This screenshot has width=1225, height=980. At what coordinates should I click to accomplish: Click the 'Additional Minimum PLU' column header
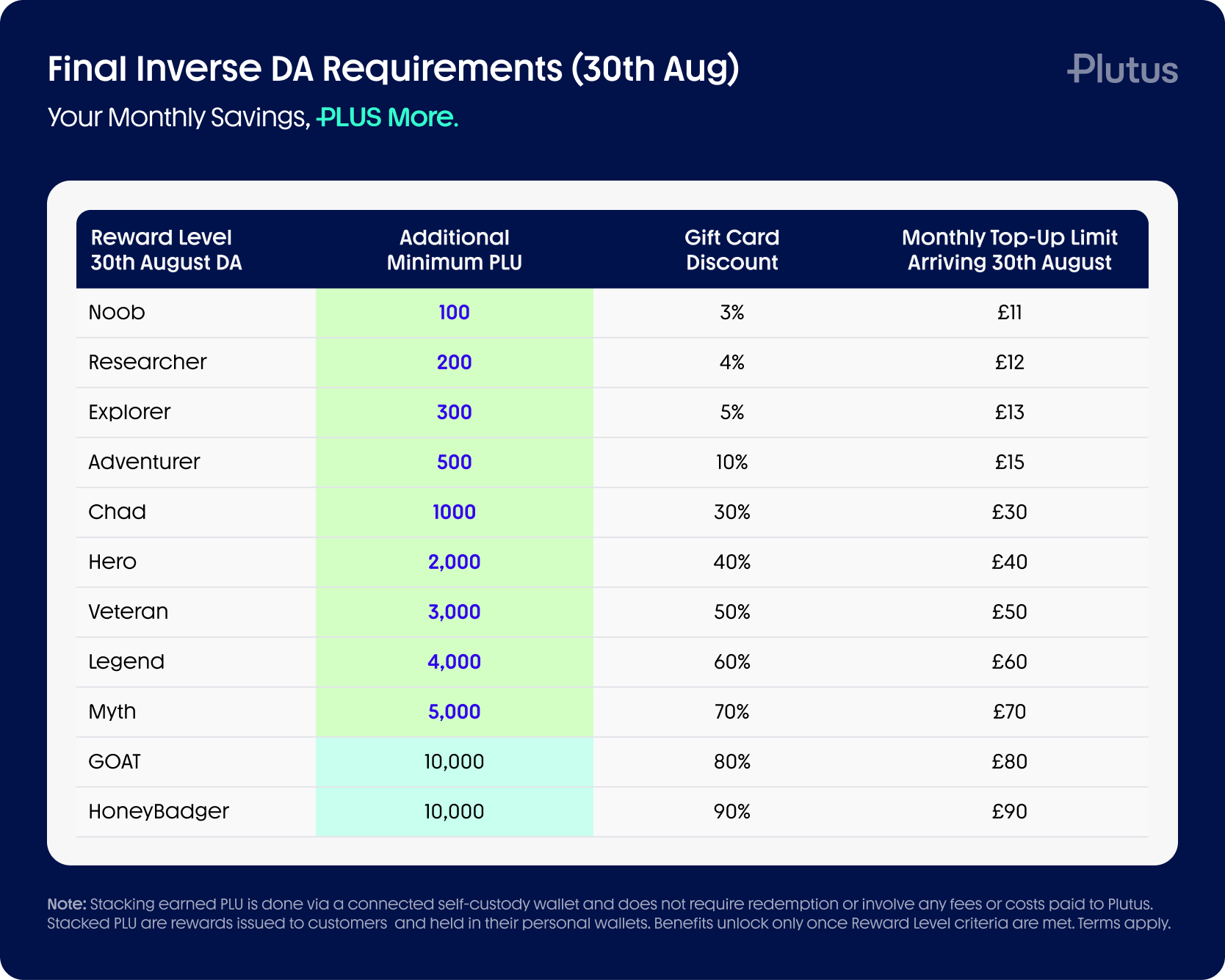pos(454,250)
